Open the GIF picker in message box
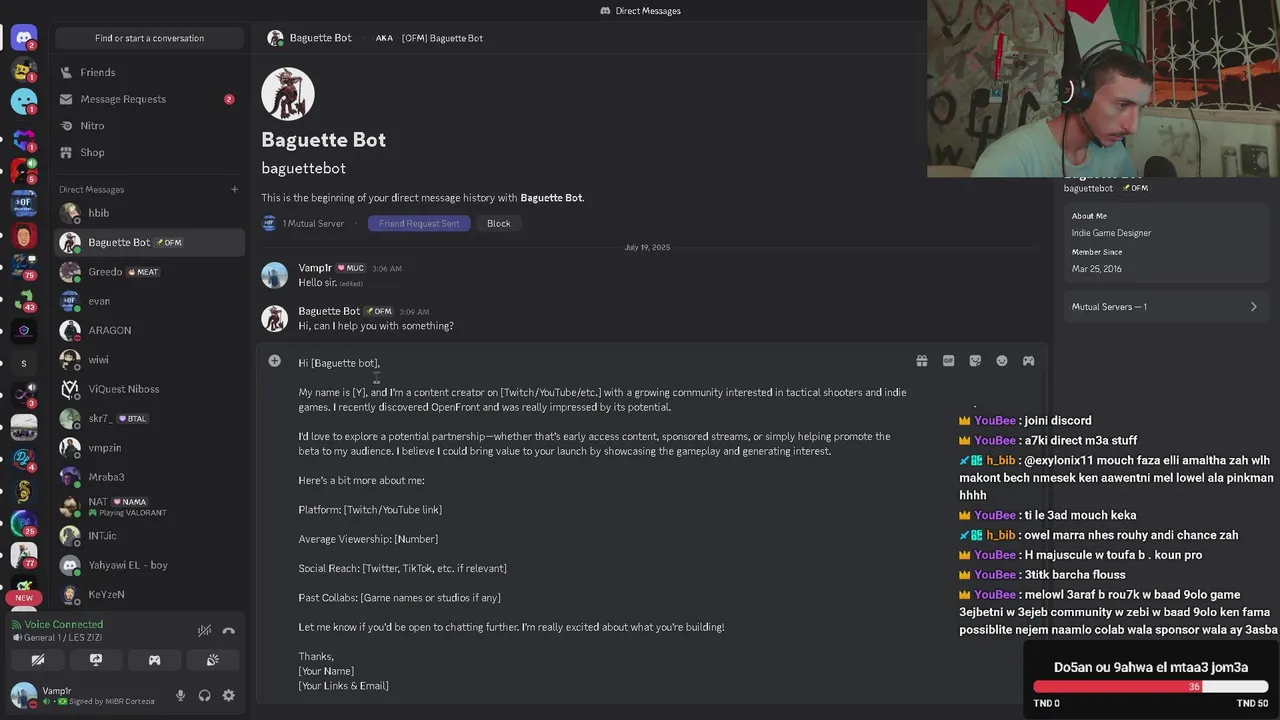This screenshot has height=720, width=1280. click(948, 361)
